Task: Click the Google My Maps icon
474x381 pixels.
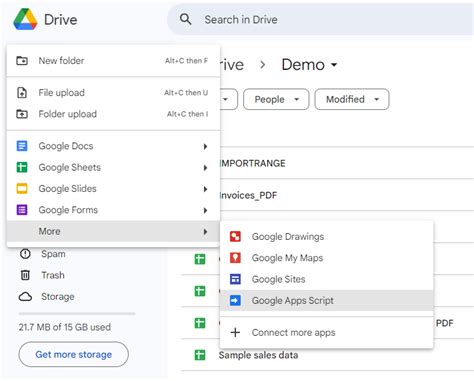Action: tap(235, 258)
